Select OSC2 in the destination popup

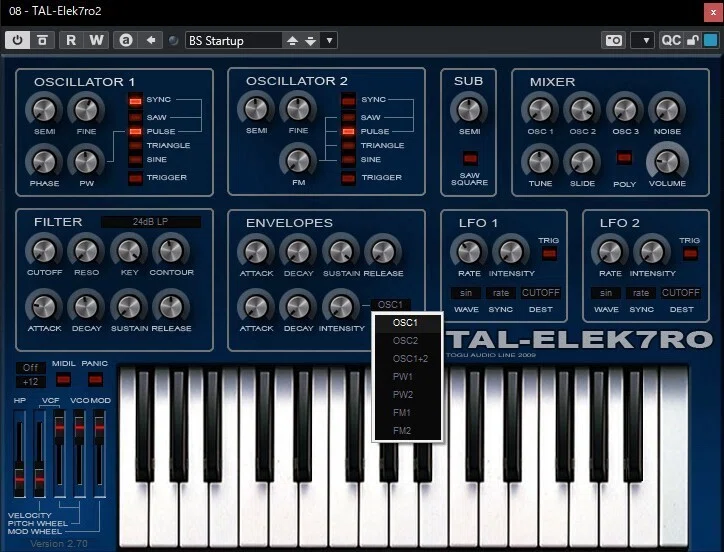point(407,341)
